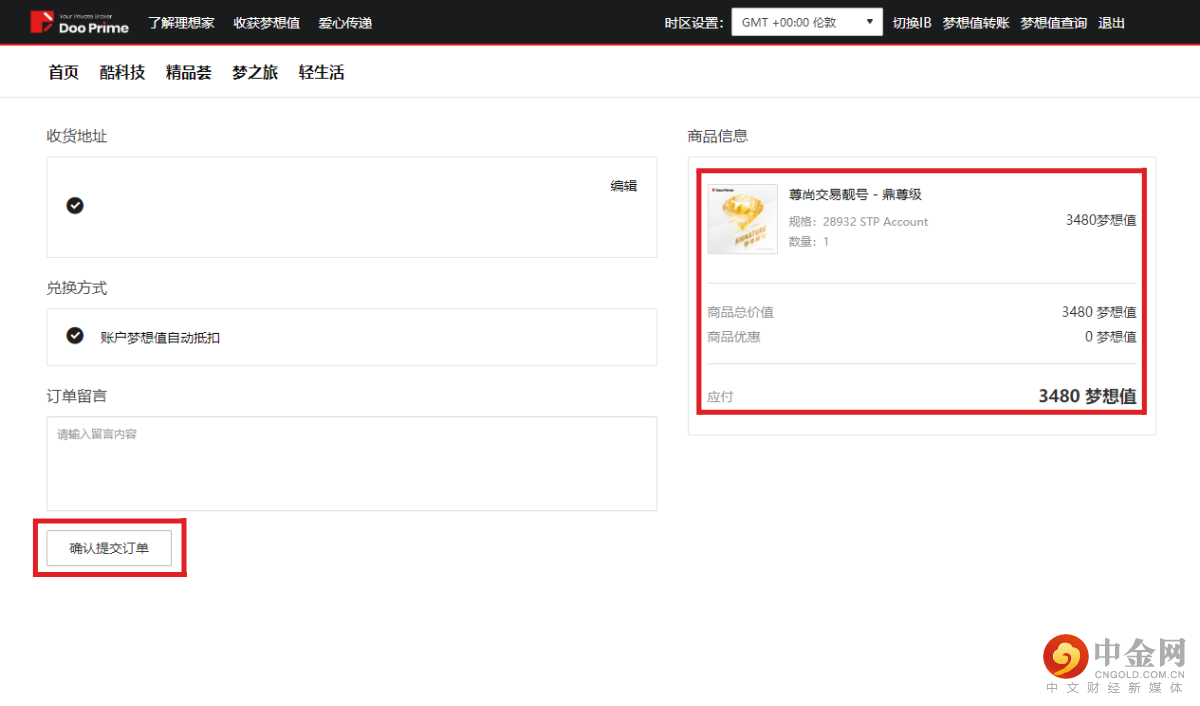
Task: Click the 商品优惠 label
Action: (734, 337)
